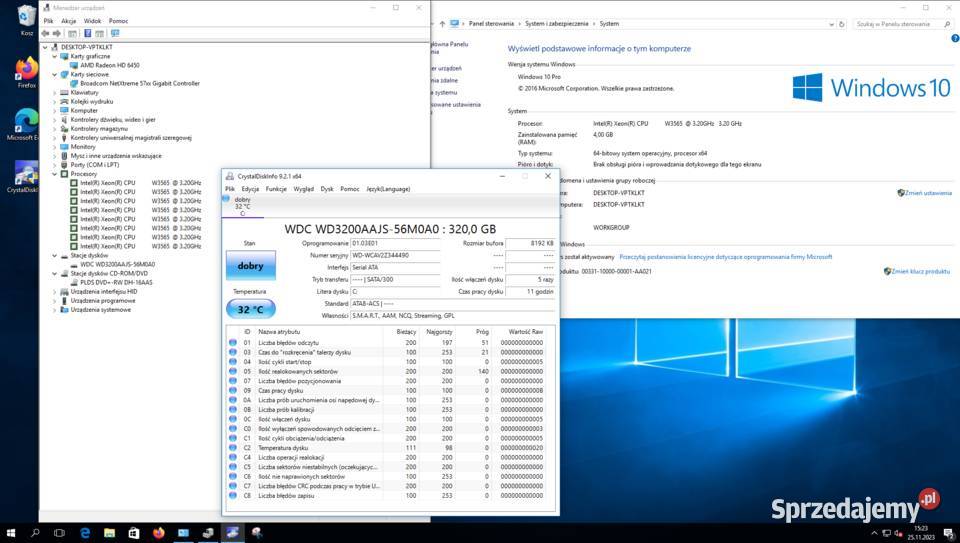Select AMD Radeon HD 6450 device
The width and height of the screenshot is (960, 543).
point(110,65)
